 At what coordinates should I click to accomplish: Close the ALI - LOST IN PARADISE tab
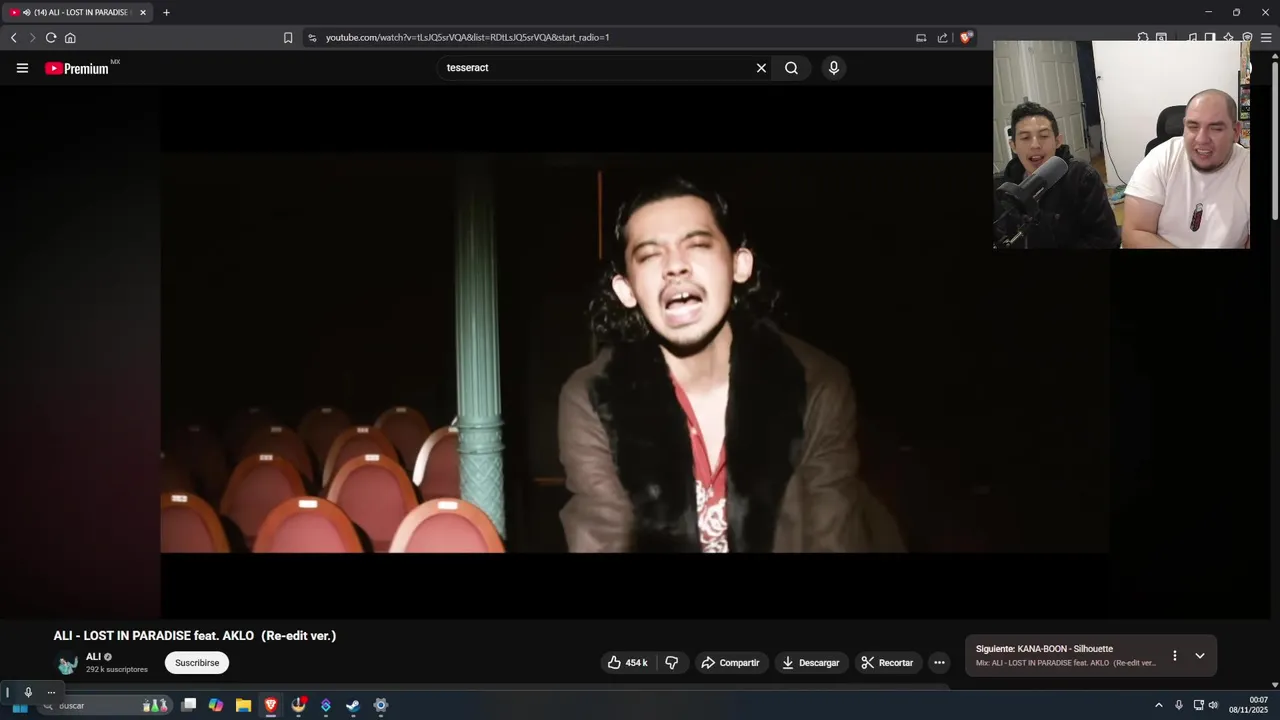click(143, 13)
